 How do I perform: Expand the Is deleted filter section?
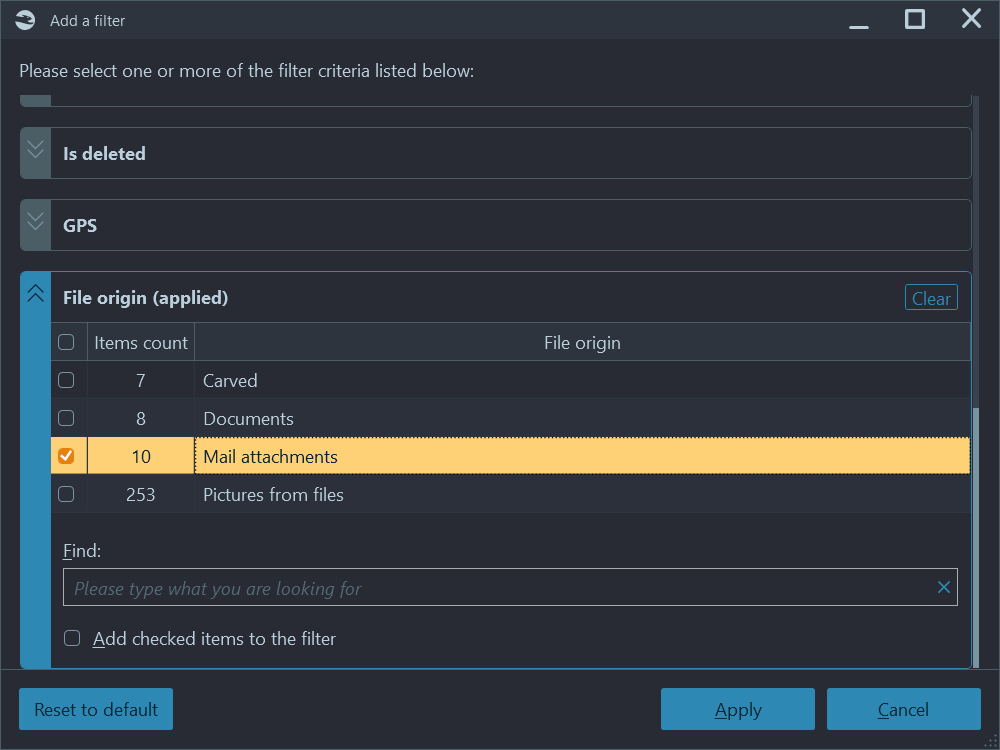coord(36,153)
